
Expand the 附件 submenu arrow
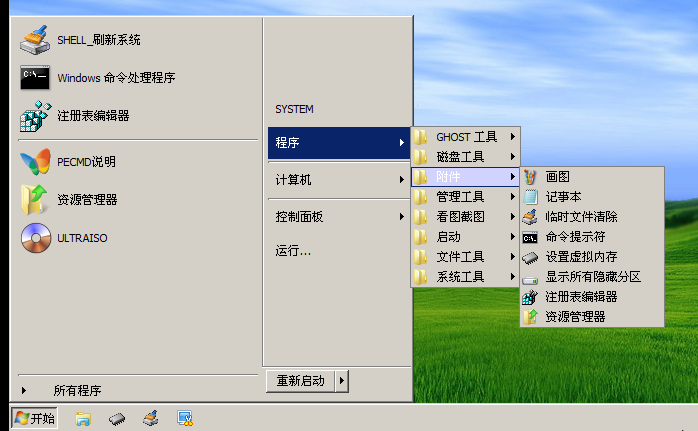coord(513,177)
